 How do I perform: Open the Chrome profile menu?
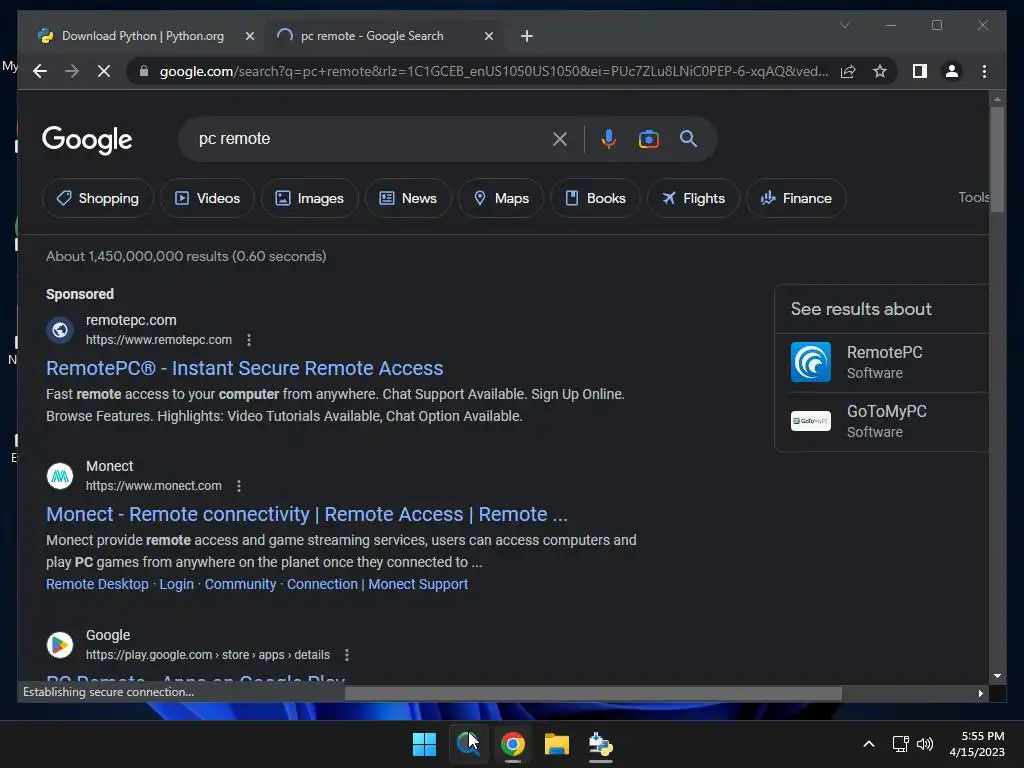[952, 71]
